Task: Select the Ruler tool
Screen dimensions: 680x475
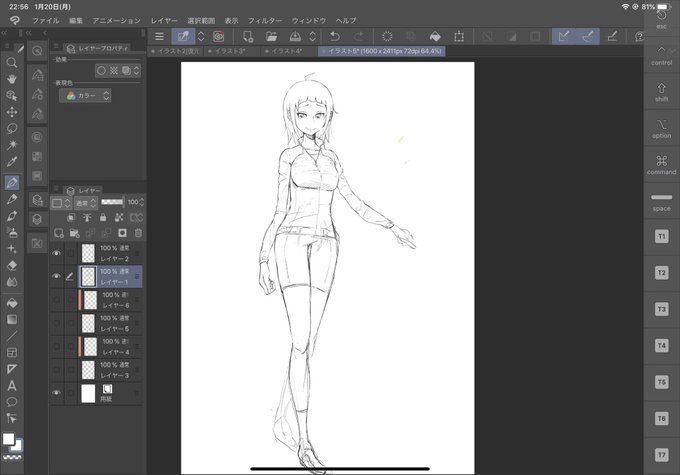Action: click(12, 369)
